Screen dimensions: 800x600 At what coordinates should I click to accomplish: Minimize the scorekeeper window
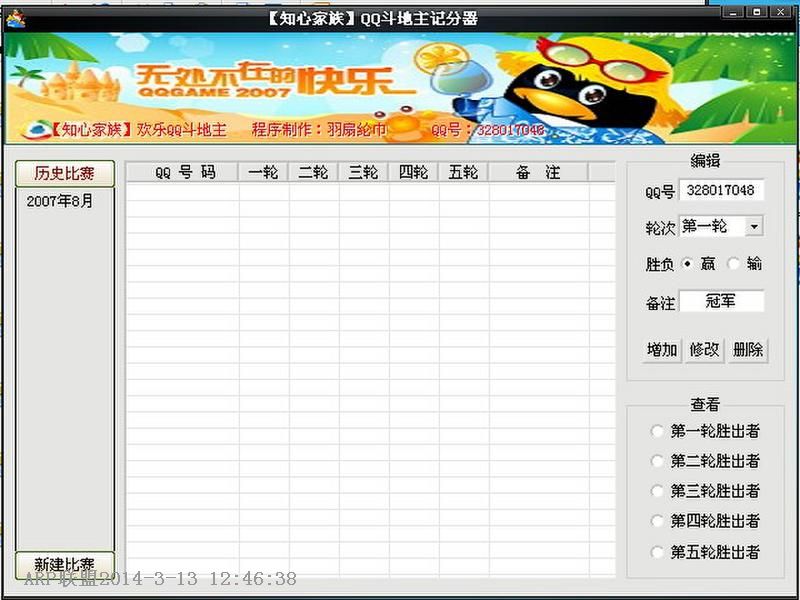733,12
